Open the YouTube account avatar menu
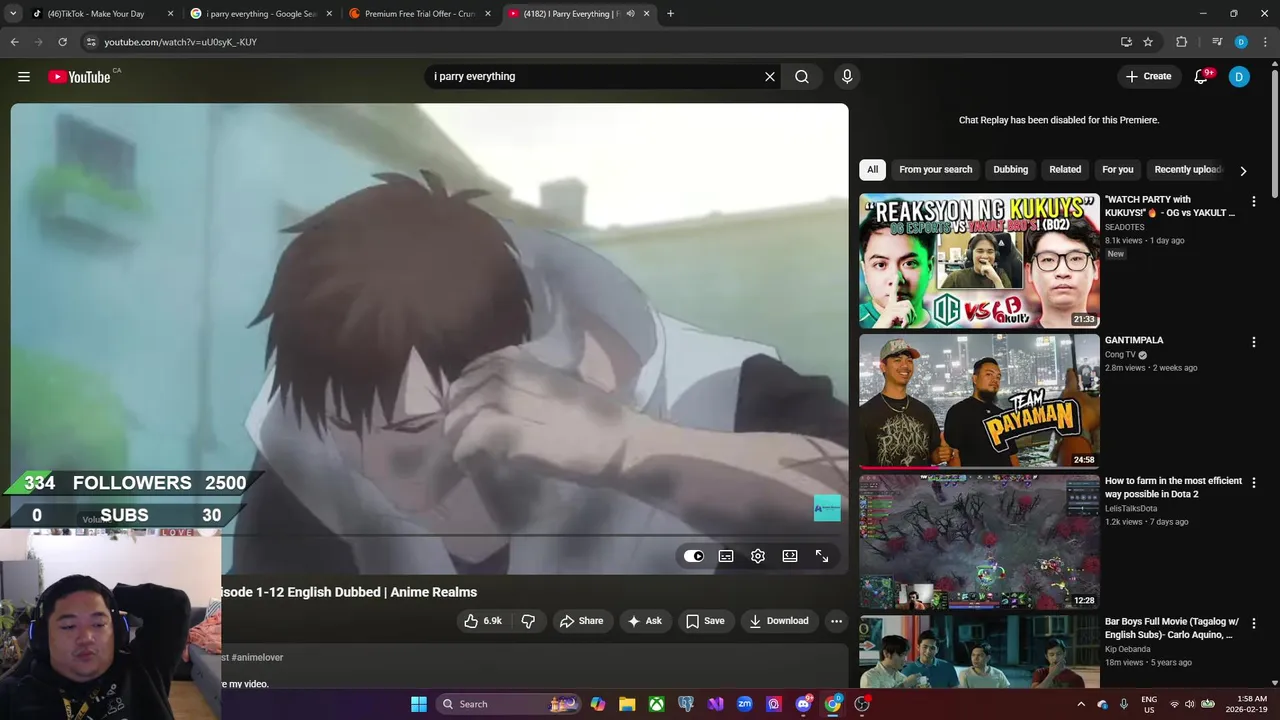Screen dimensions: 1280x720 coord(1239,77)
